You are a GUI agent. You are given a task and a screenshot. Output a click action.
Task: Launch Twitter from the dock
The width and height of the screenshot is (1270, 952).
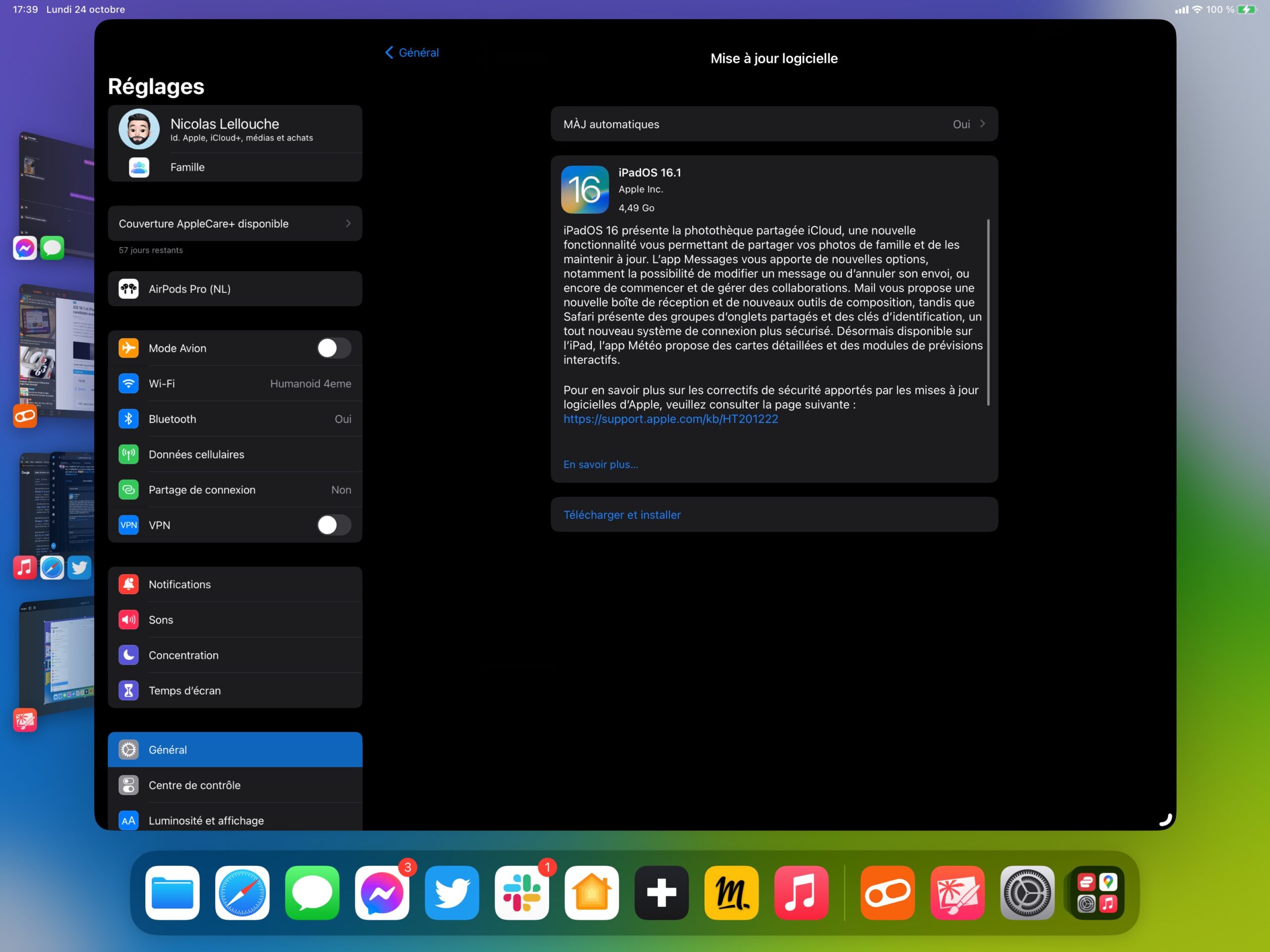pyautogui.click(x=452, y=892)
